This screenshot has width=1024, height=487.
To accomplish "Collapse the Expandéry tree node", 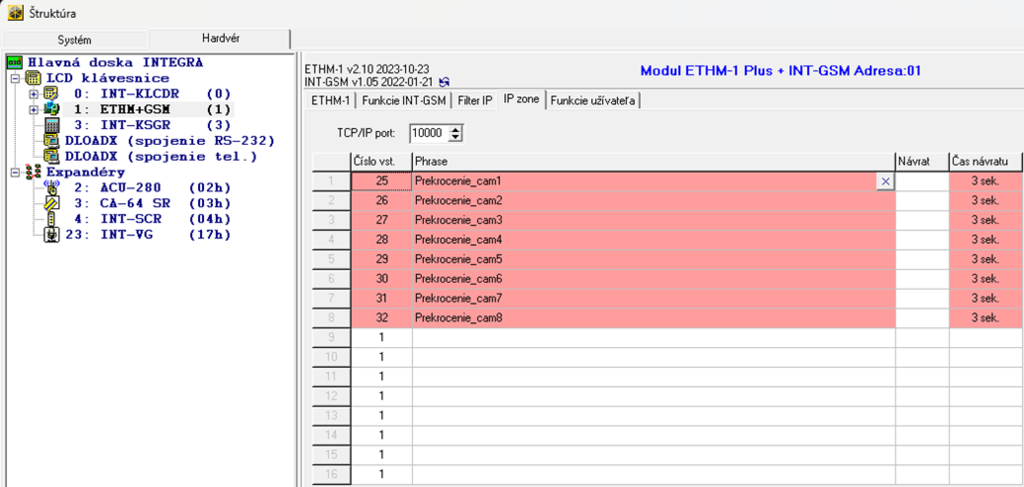I will click(14, 172).
